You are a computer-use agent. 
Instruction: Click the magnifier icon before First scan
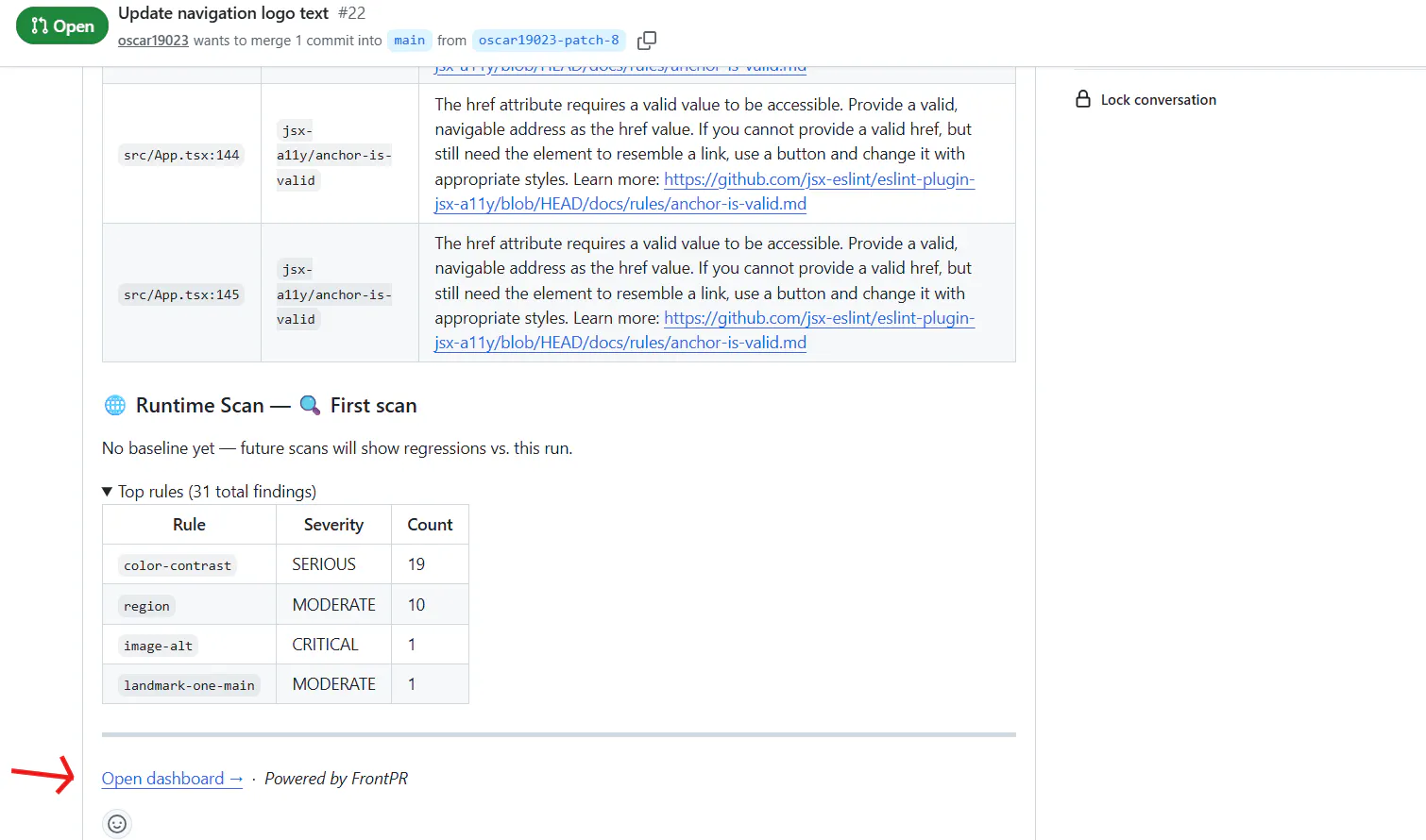[310, 406]
